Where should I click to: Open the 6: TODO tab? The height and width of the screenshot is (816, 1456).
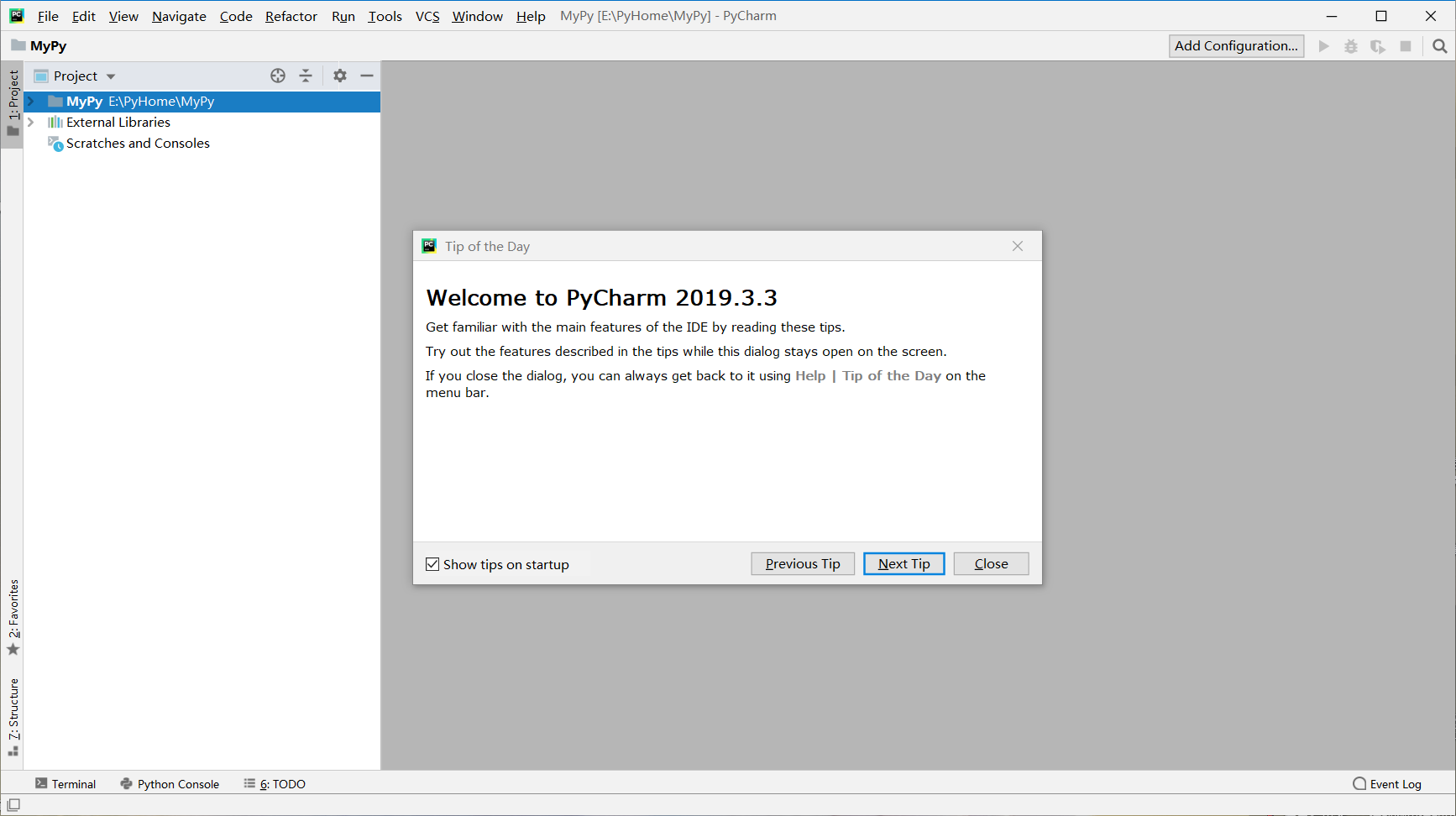tap(275, 783)
